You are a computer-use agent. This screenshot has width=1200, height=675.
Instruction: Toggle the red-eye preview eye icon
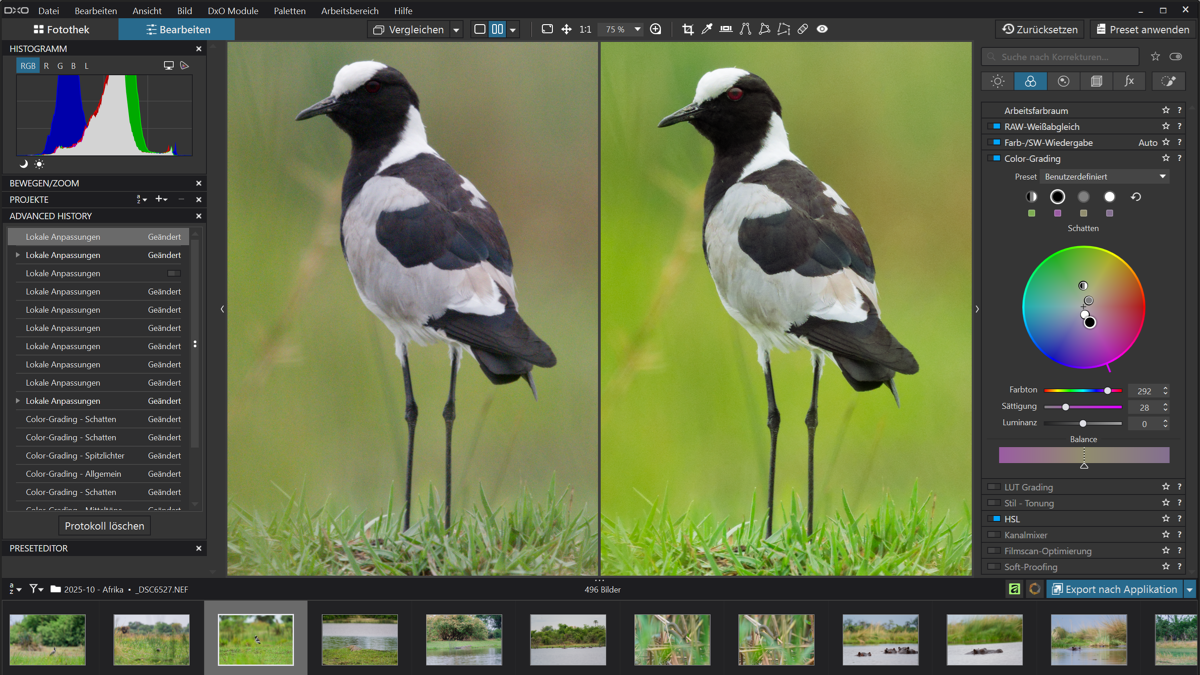pos(822,30)
